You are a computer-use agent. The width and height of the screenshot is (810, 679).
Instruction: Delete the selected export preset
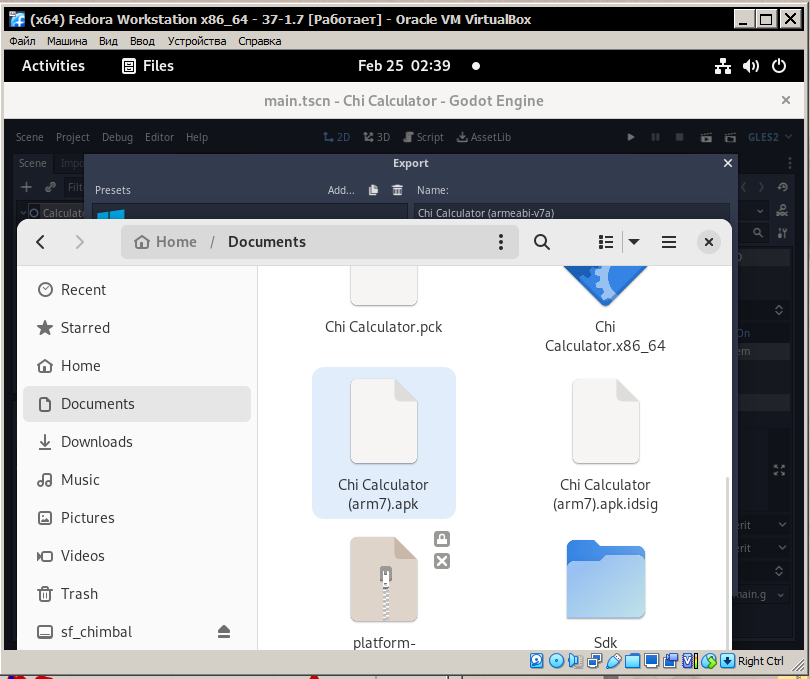click(x=397, y=190)
